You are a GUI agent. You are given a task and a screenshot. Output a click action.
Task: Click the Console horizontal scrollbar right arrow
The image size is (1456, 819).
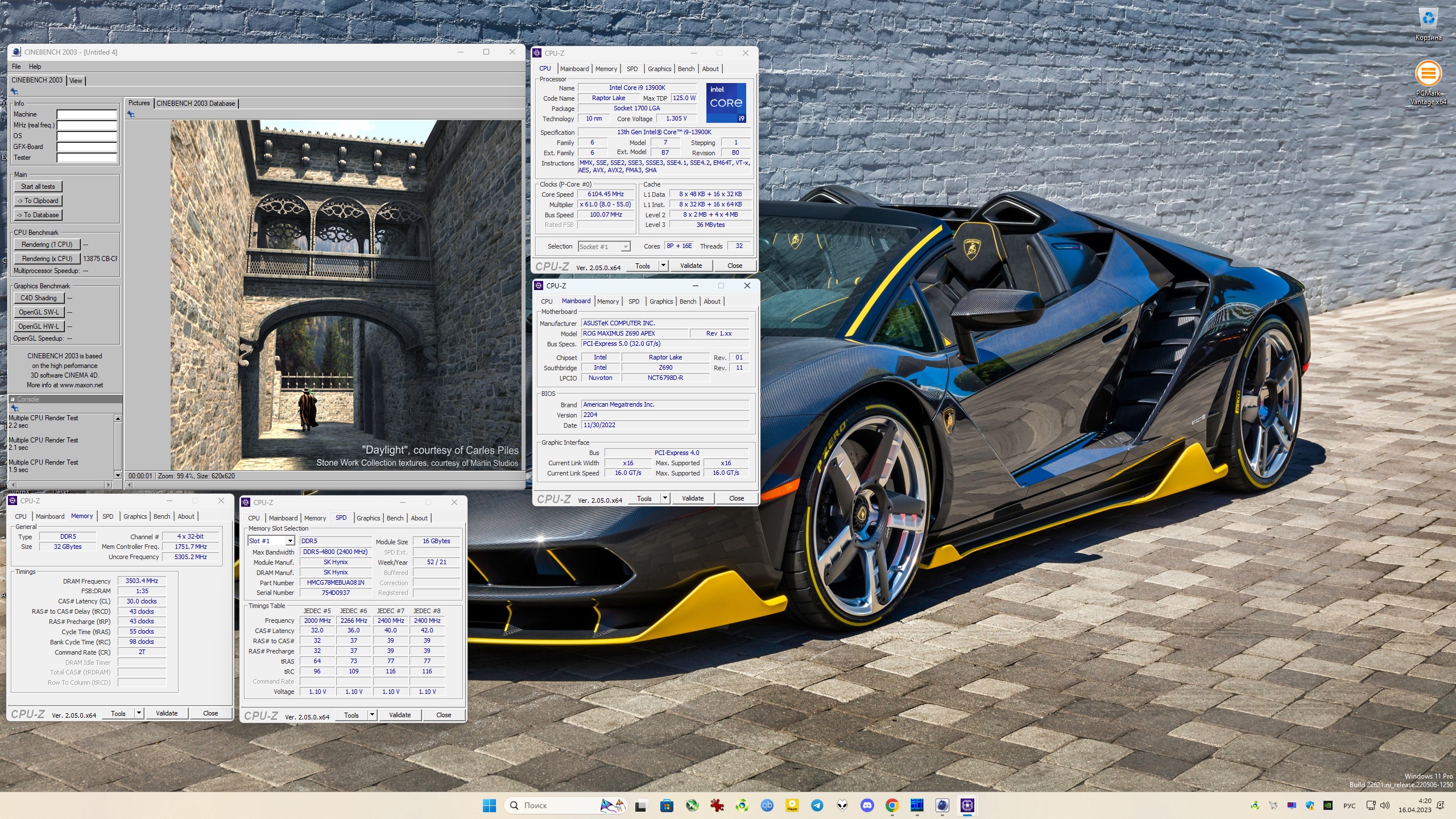click(x=108, y=485)
